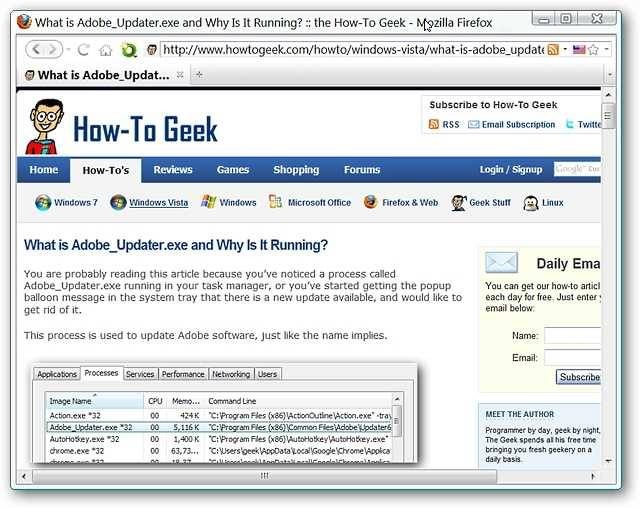640x508 pixels.
Task: Click the horizontal scrollbar right arrow
Action: click(x=593, y=476)
